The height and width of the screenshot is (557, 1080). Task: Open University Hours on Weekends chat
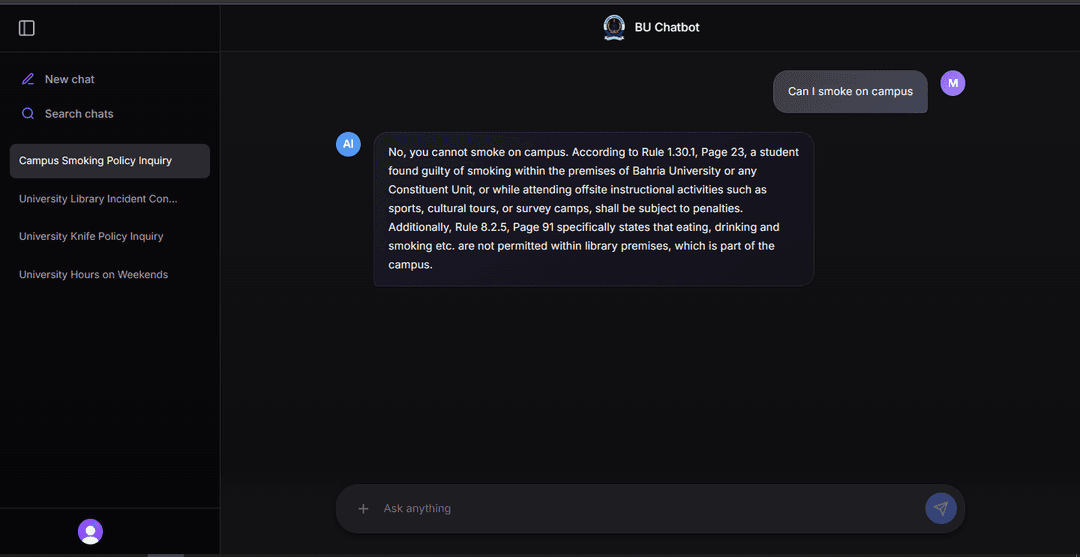pos(110,274)
